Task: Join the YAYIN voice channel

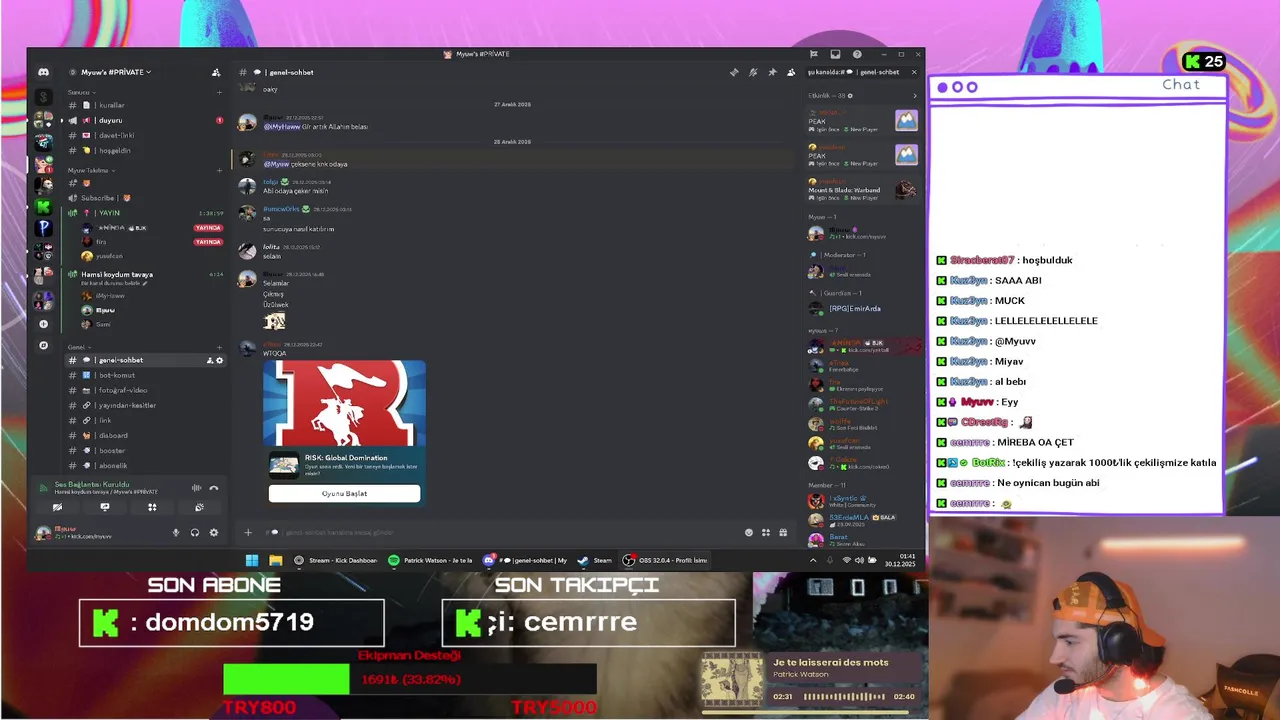Action: 145,213
